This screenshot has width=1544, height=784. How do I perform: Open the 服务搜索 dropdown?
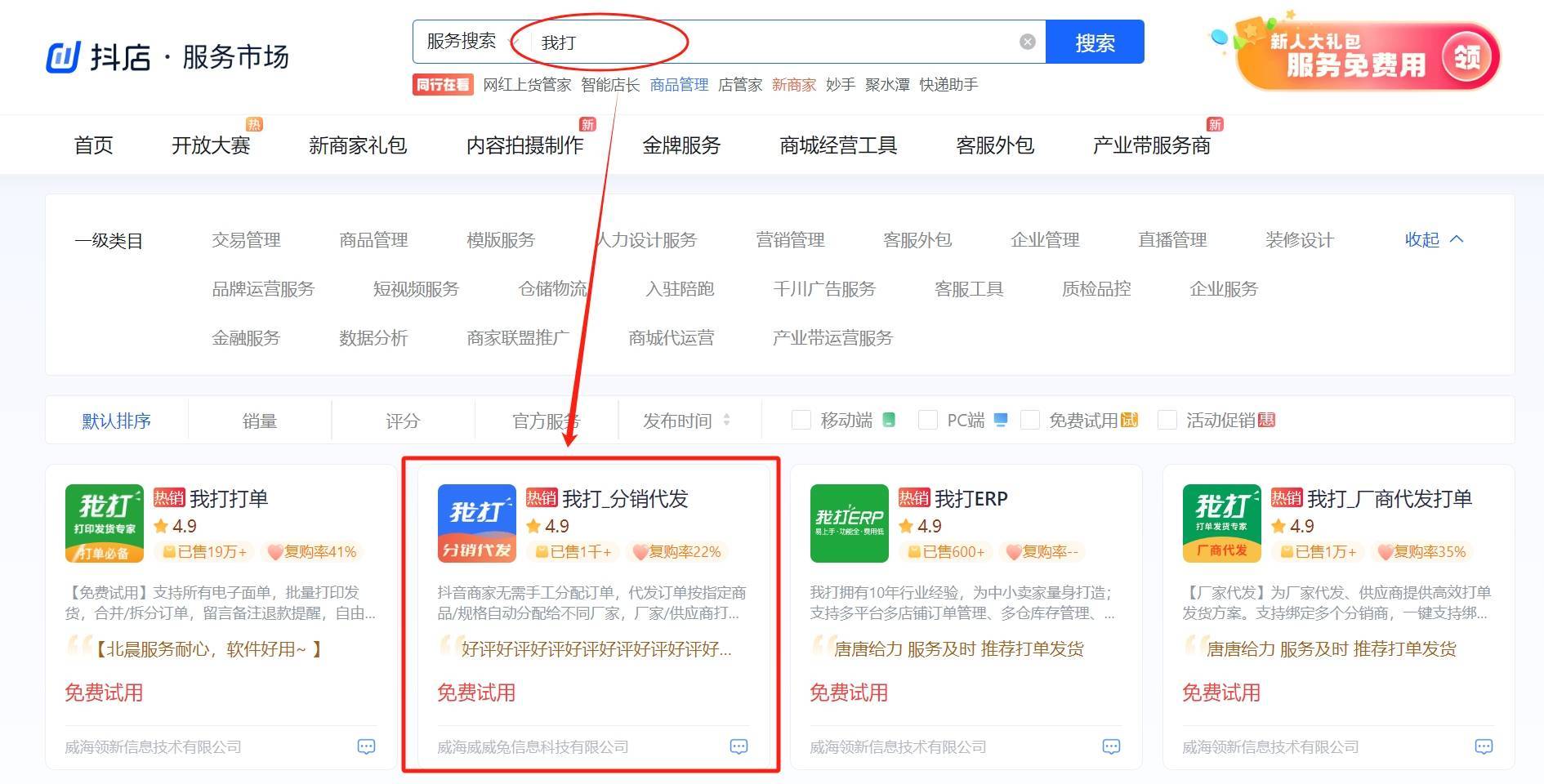(x=471, y=42)
